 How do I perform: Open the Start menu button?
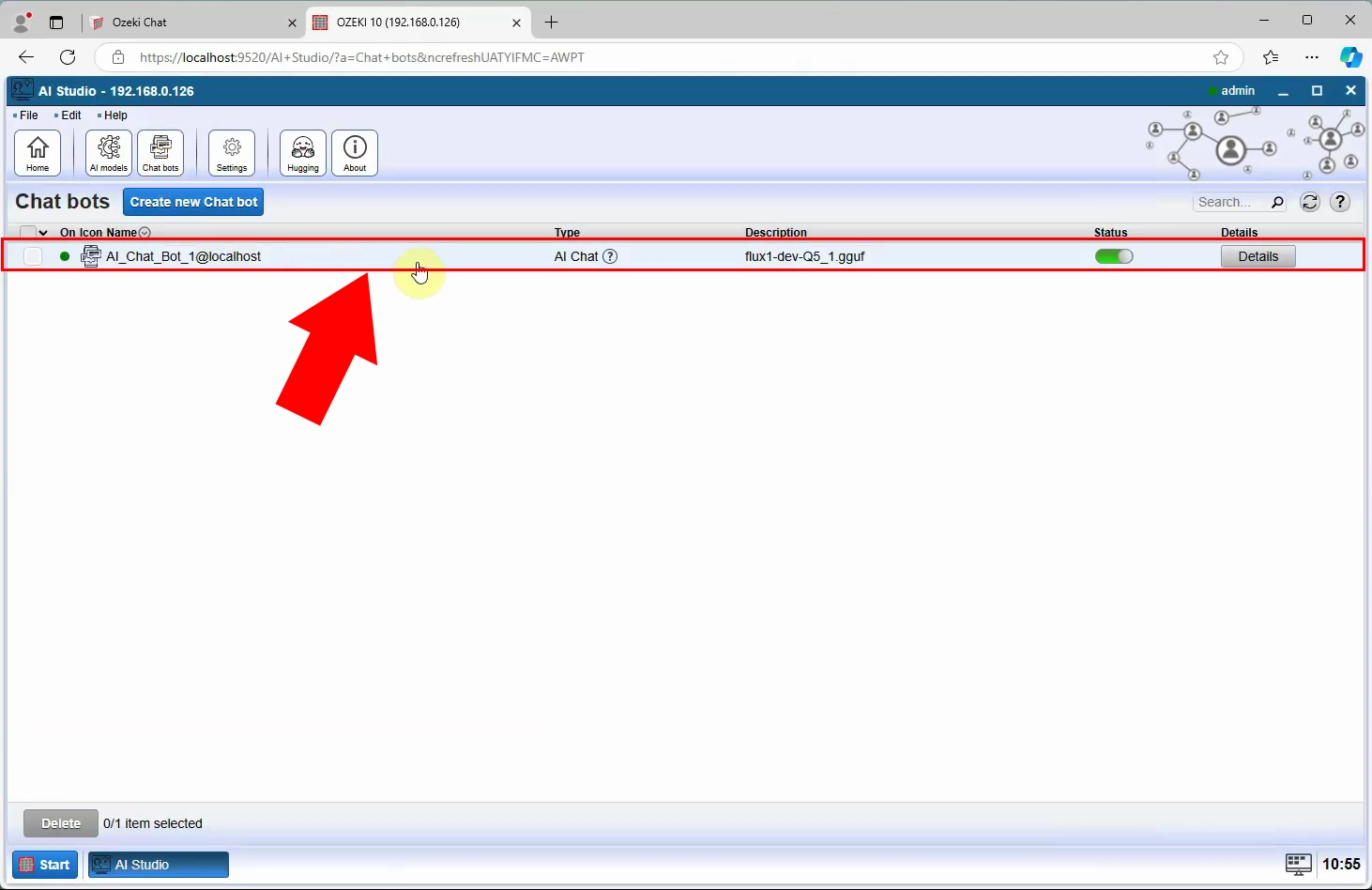[x=45, y=865]
